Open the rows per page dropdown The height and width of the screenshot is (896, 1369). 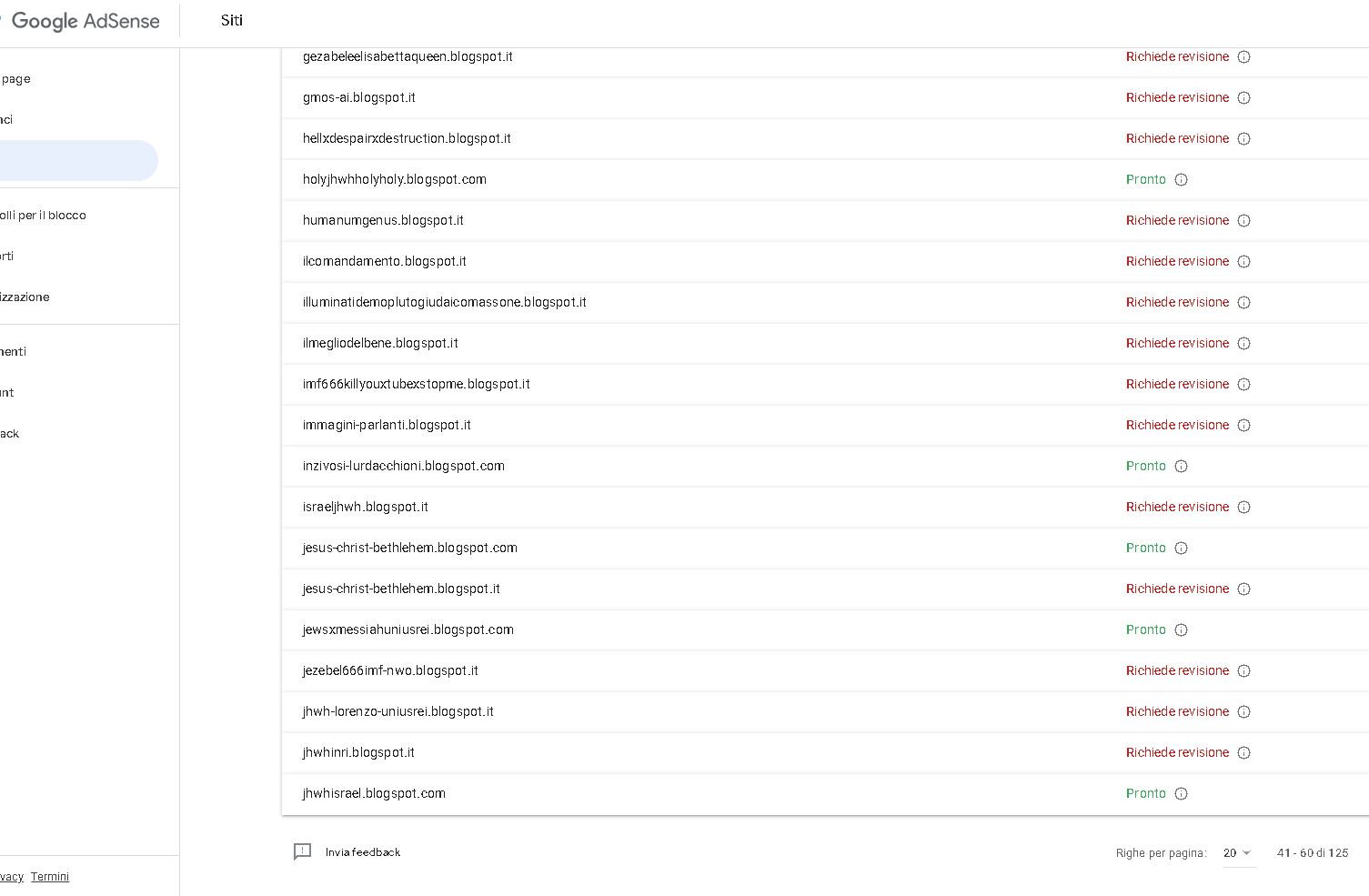click(x=1237, y=853)
